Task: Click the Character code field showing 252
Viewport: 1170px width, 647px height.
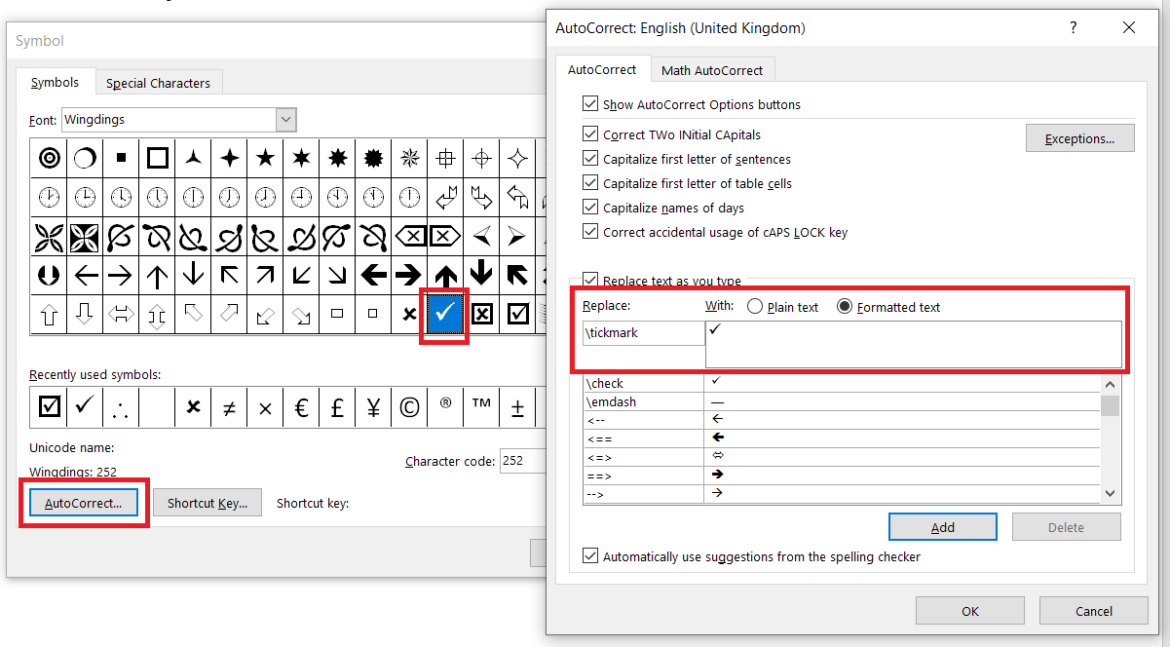Action: point(522,461)
